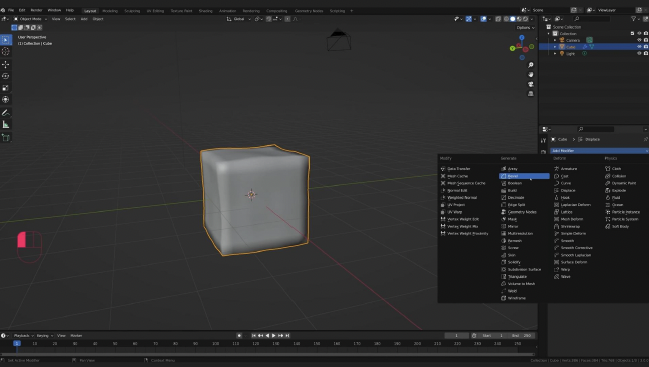Click the navigation gizmo Z axis
Viewport: 649px width, 367px height.
click(522, 38)
